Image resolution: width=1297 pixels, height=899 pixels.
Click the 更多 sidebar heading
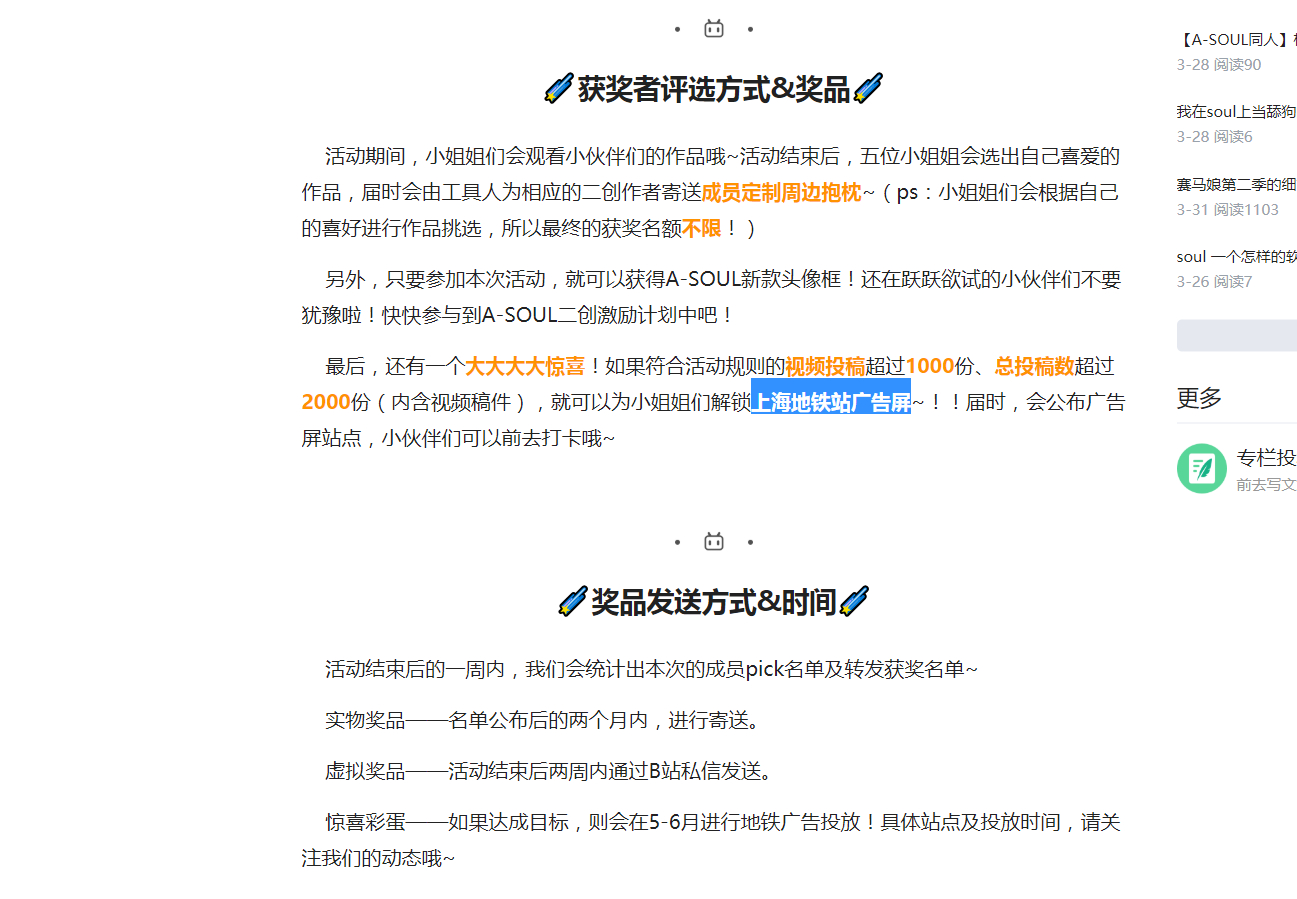pyautogui.click(x=1200, y=398)
